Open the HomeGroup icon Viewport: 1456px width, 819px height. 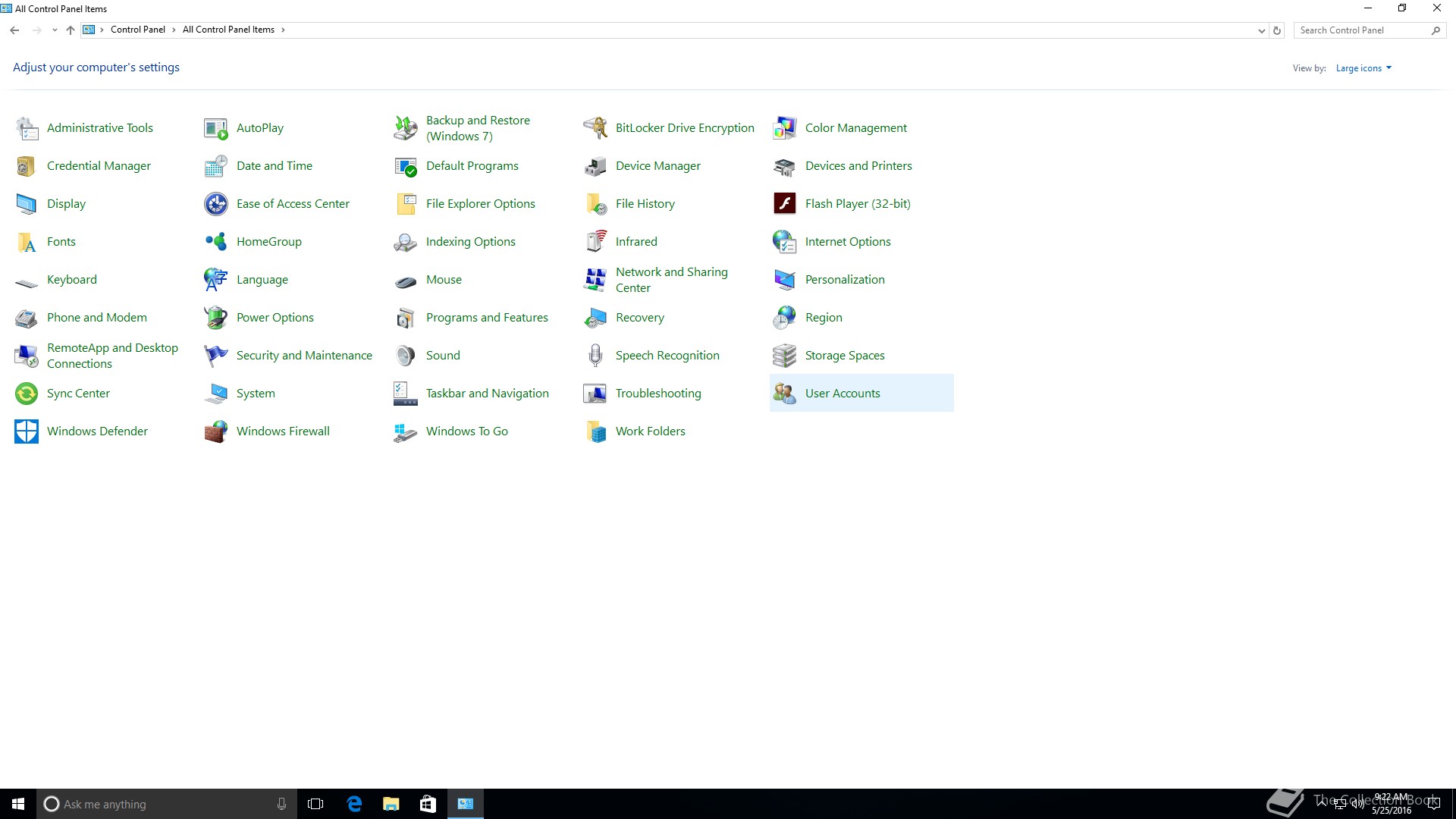tap(216, 242)
